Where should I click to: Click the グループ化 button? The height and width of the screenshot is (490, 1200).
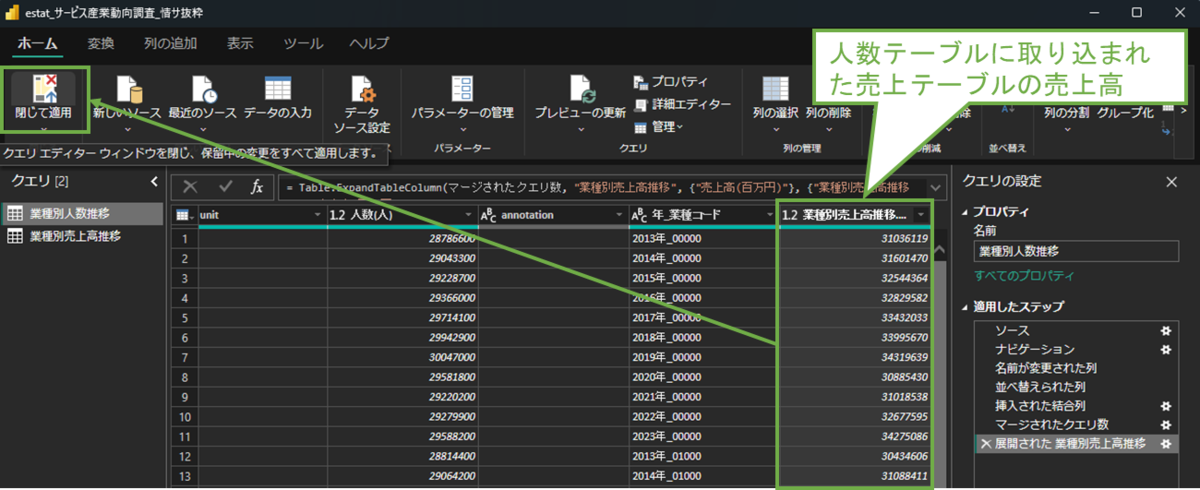pos(1125,113)
